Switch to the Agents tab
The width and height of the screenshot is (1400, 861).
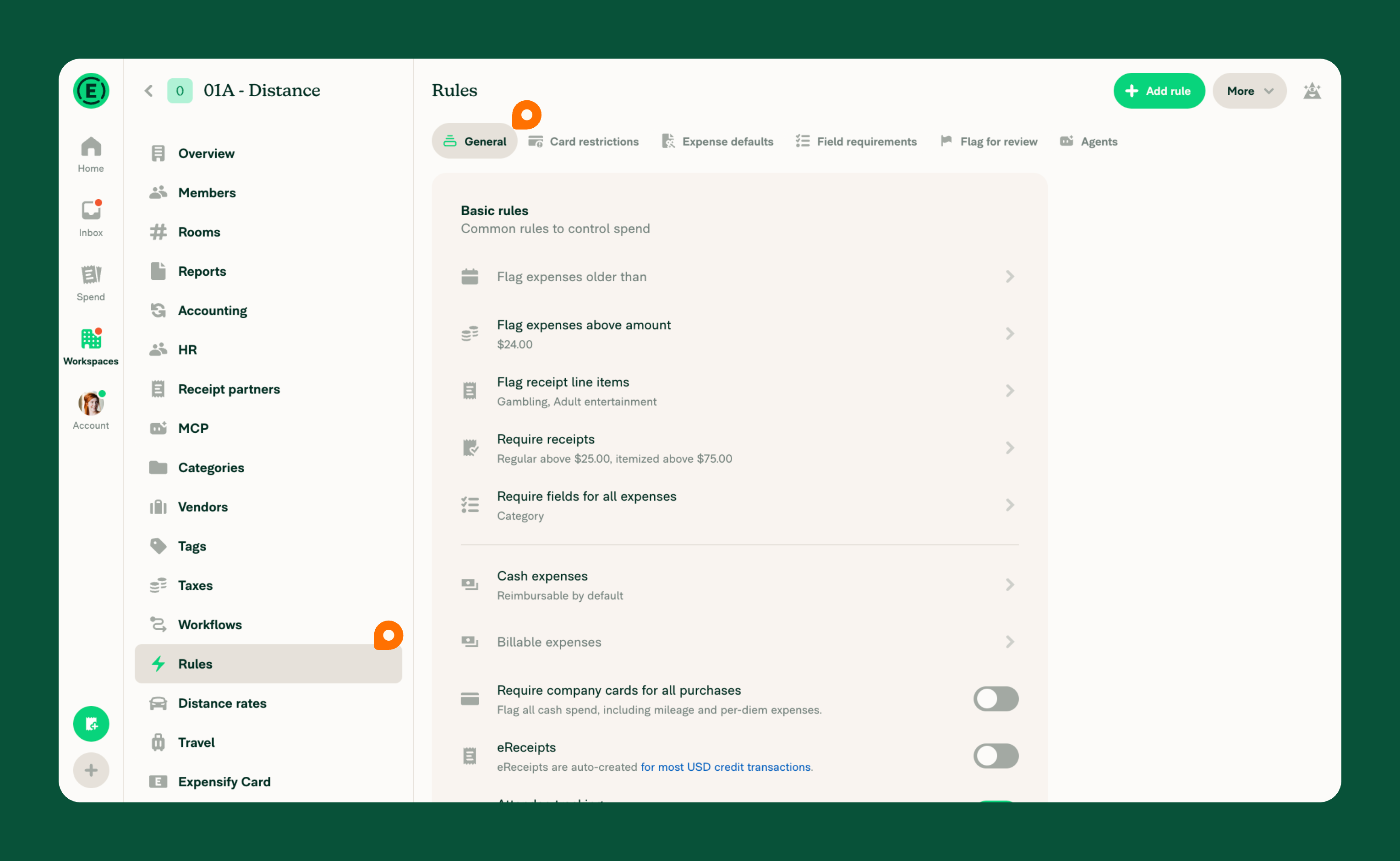click(1089, 141)
